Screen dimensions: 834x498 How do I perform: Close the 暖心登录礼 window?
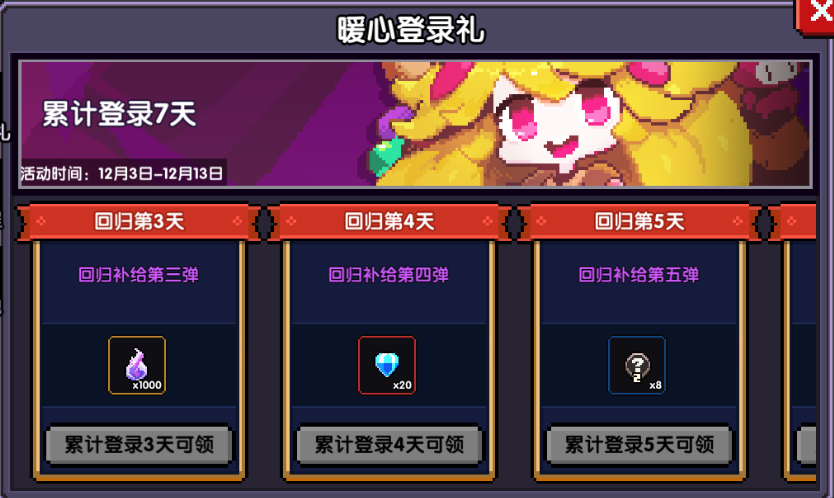[815, 15]
